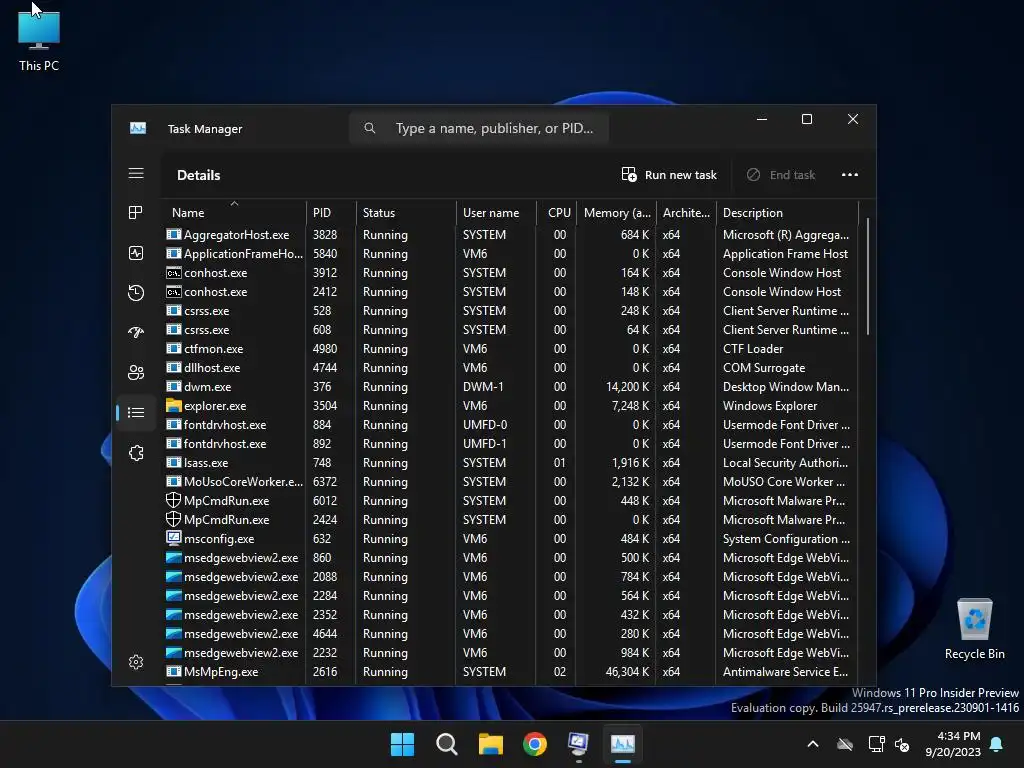Image resolution: width=1024 pixels, height=768 pixels.
Task: Open the clock showing 4:34 PM
Action: coord(953,744)
